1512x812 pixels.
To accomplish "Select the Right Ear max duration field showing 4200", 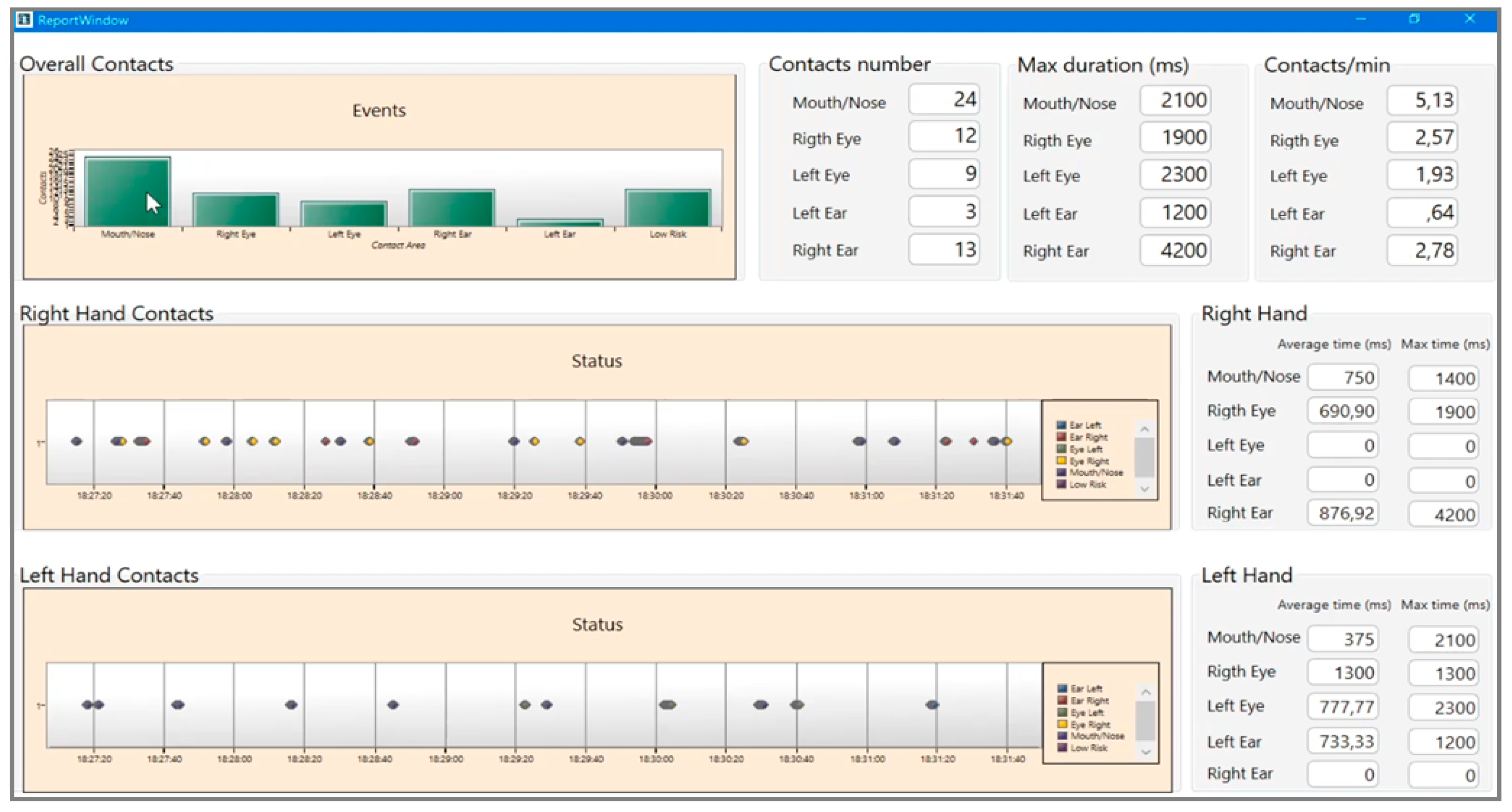I will 1175,251.
